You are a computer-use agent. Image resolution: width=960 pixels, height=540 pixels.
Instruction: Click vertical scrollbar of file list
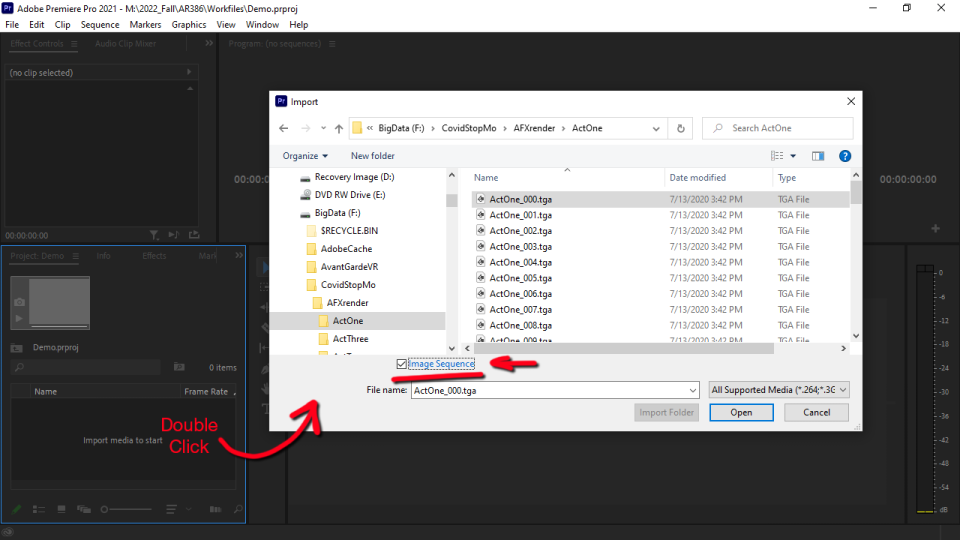[856, 193]
